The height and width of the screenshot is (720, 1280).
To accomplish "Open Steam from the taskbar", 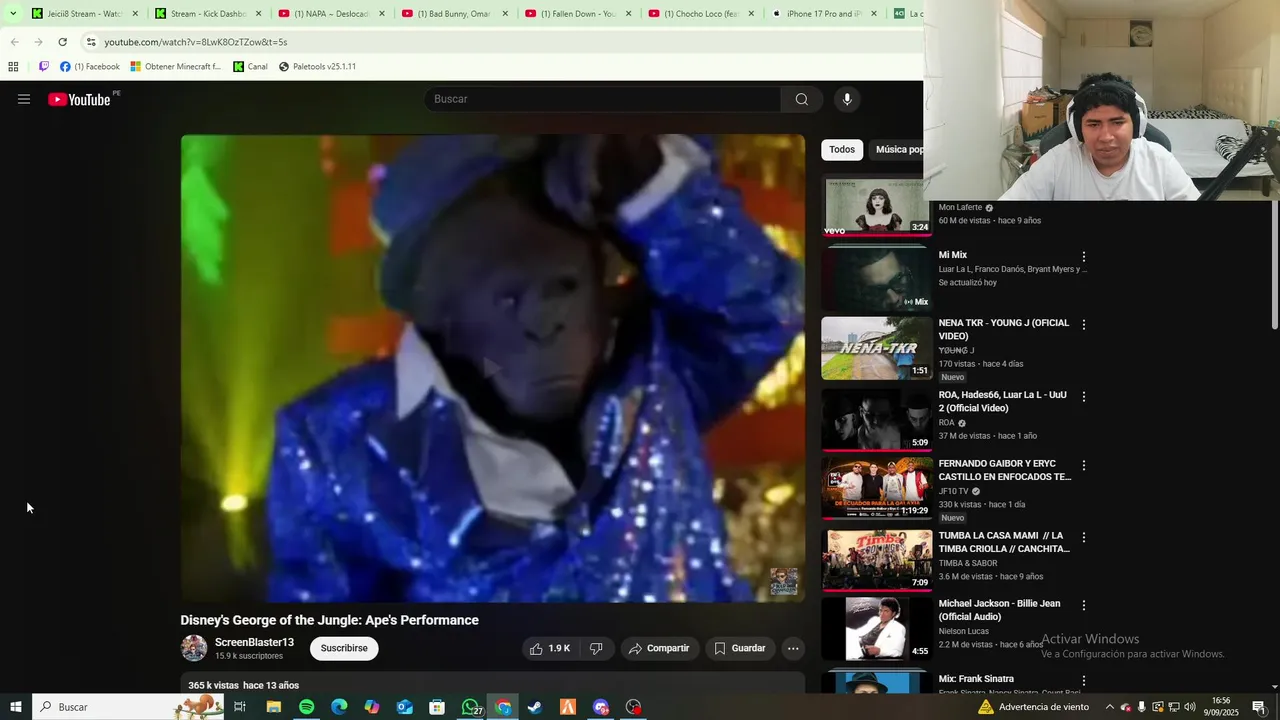I will (x=535, y=707).
